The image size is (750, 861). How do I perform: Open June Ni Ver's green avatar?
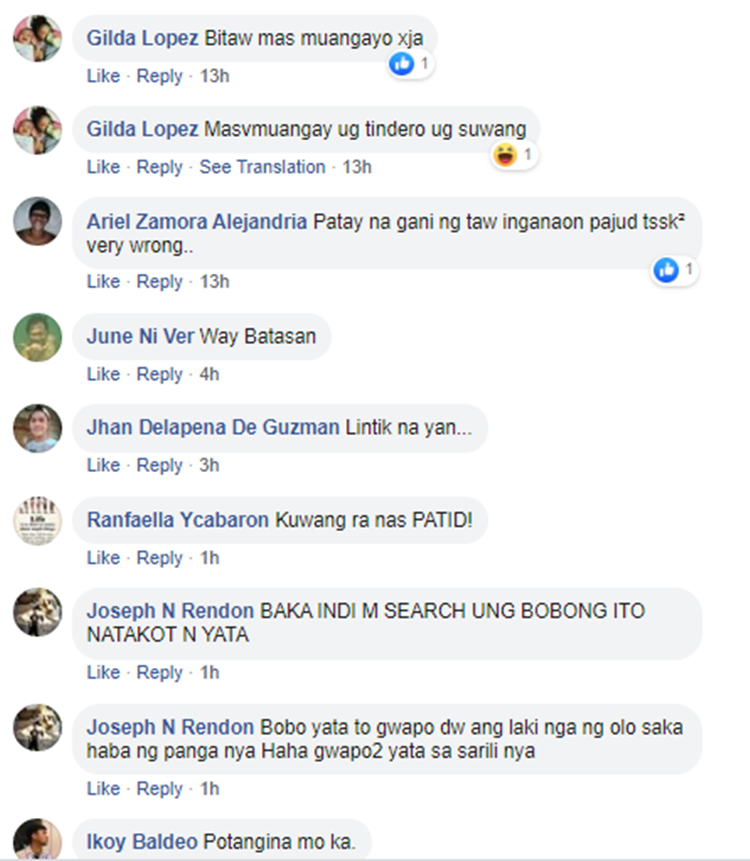[37, 337]
